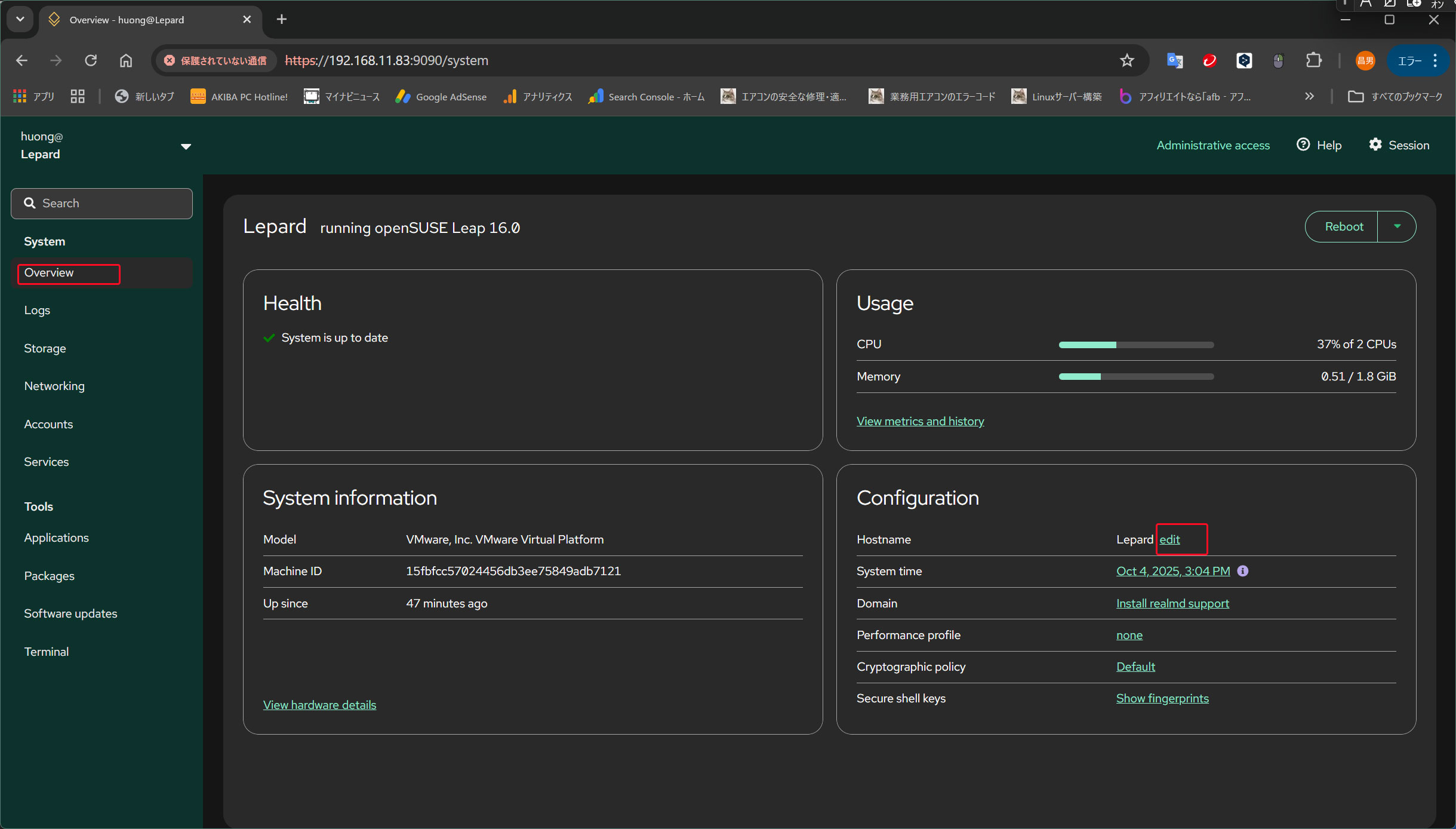Reload the page using refresh icon
Screen dimensions: 1456x829
pos(91,60)
